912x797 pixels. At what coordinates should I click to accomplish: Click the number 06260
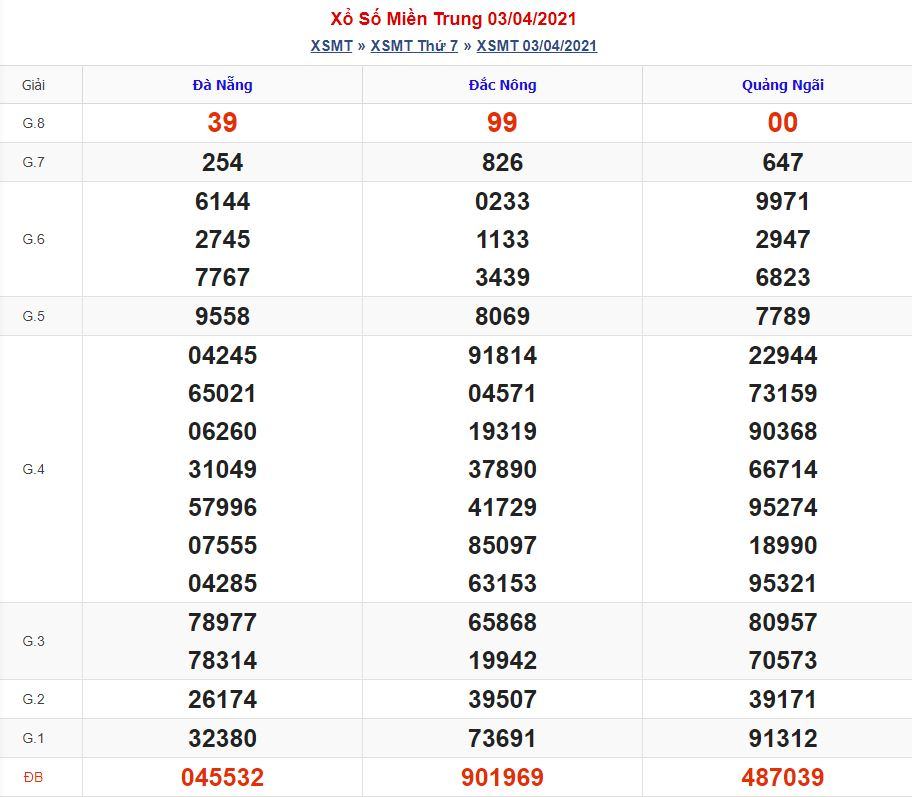tap(223, 431)
